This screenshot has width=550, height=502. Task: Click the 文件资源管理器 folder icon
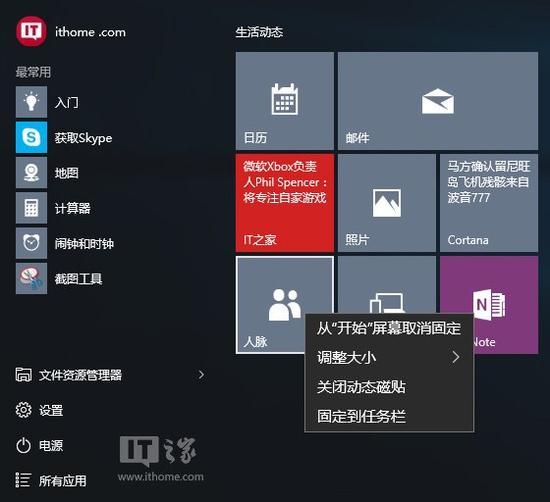[x=24, y=375]
